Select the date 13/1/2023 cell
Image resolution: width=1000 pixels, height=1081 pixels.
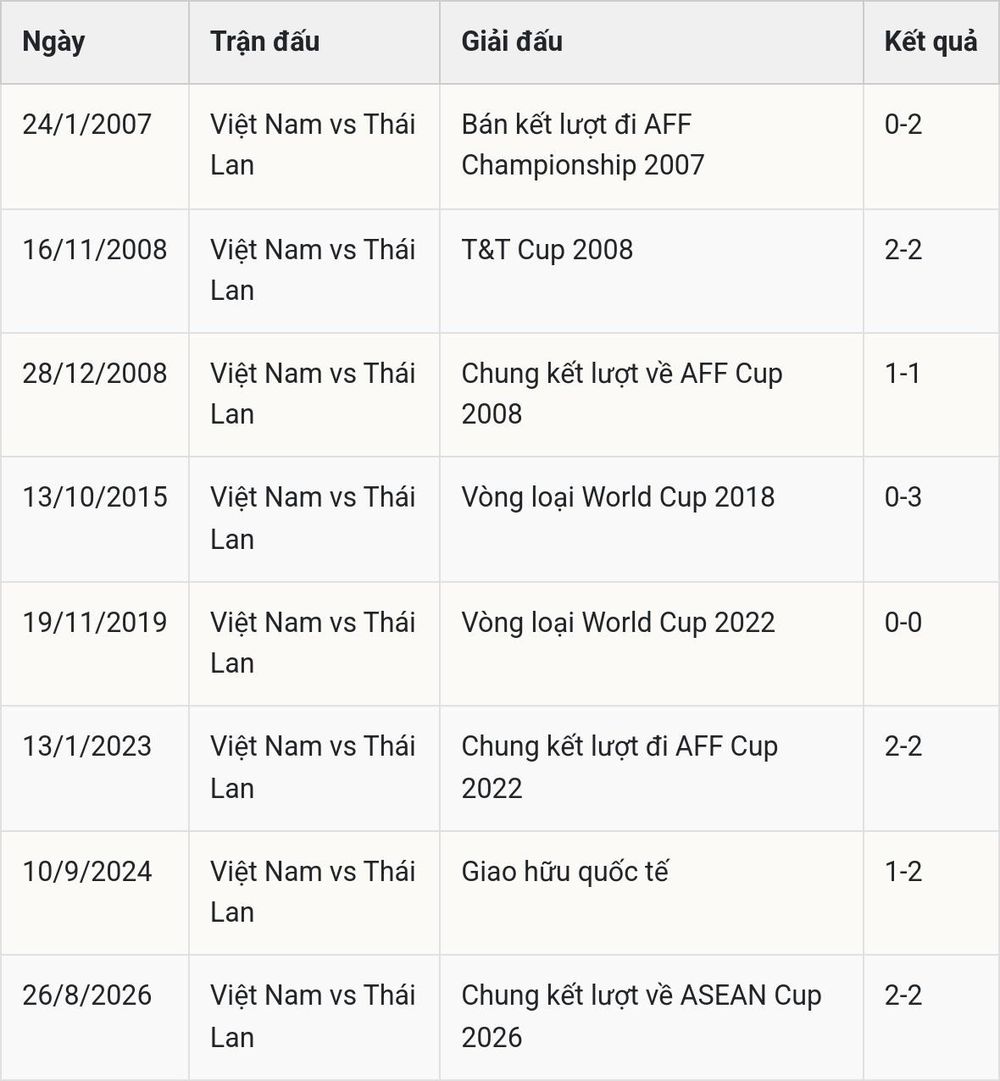(x=95, y=769)
